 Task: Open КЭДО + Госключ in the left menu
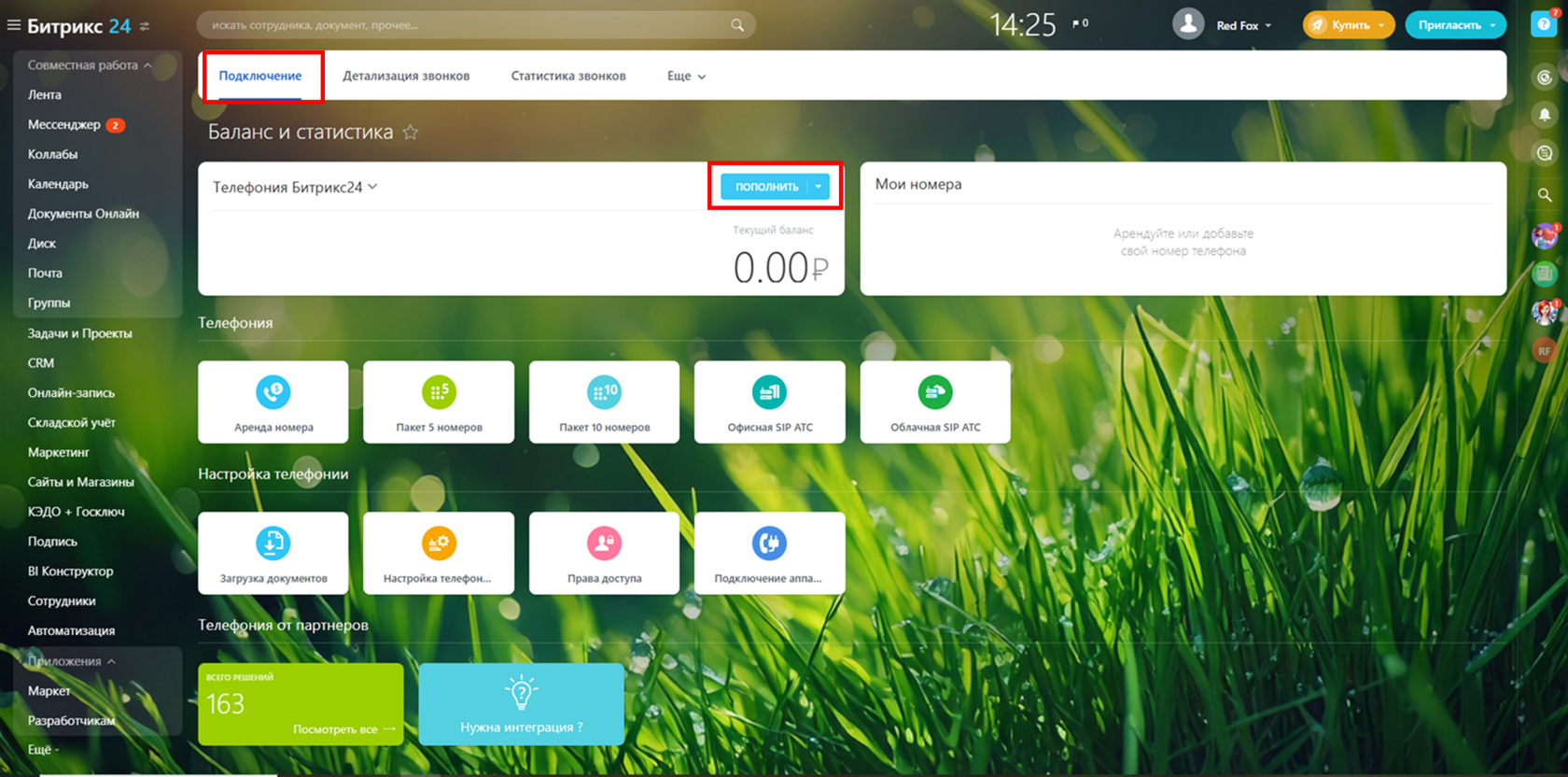(x=77, y=512)
